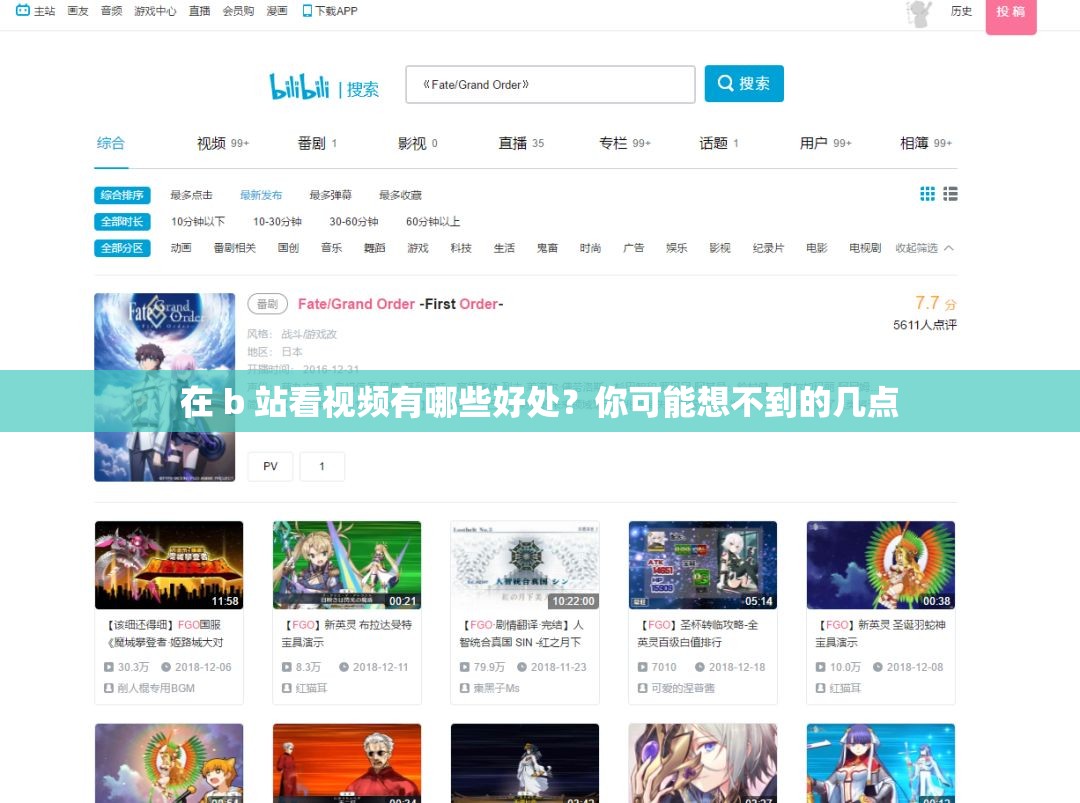Sort by 最多点击
Viewport: 1080px width, 803px height.
(x=191, y=195)
